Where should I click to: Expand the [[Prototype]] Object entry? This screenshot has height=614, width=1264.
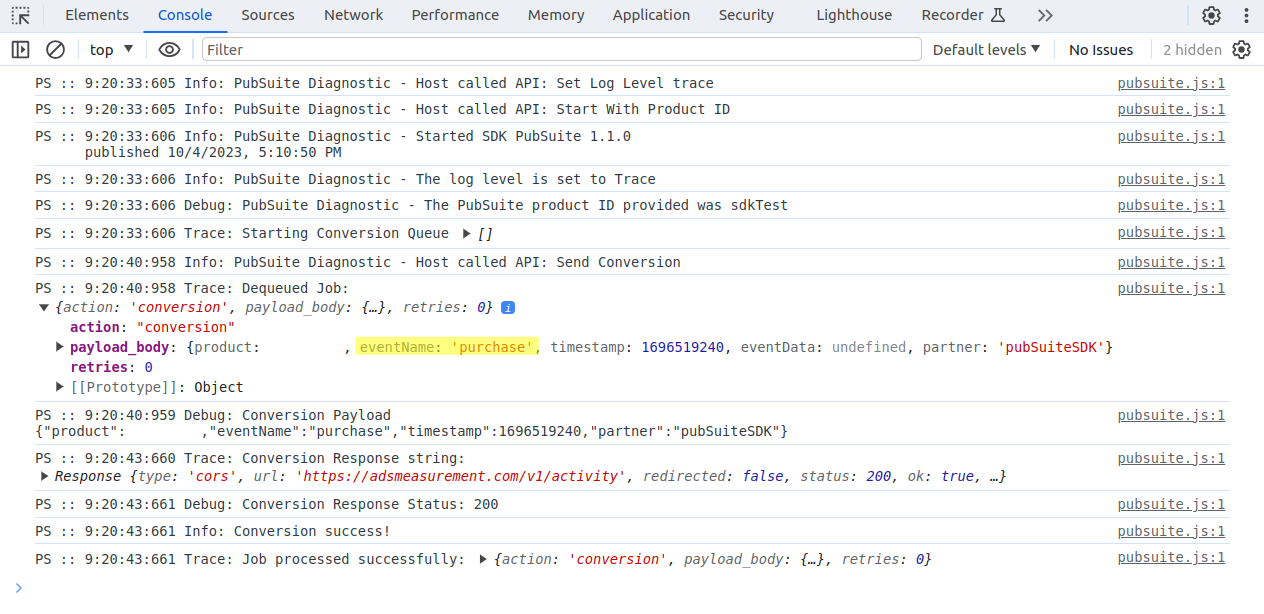[60, 387]
